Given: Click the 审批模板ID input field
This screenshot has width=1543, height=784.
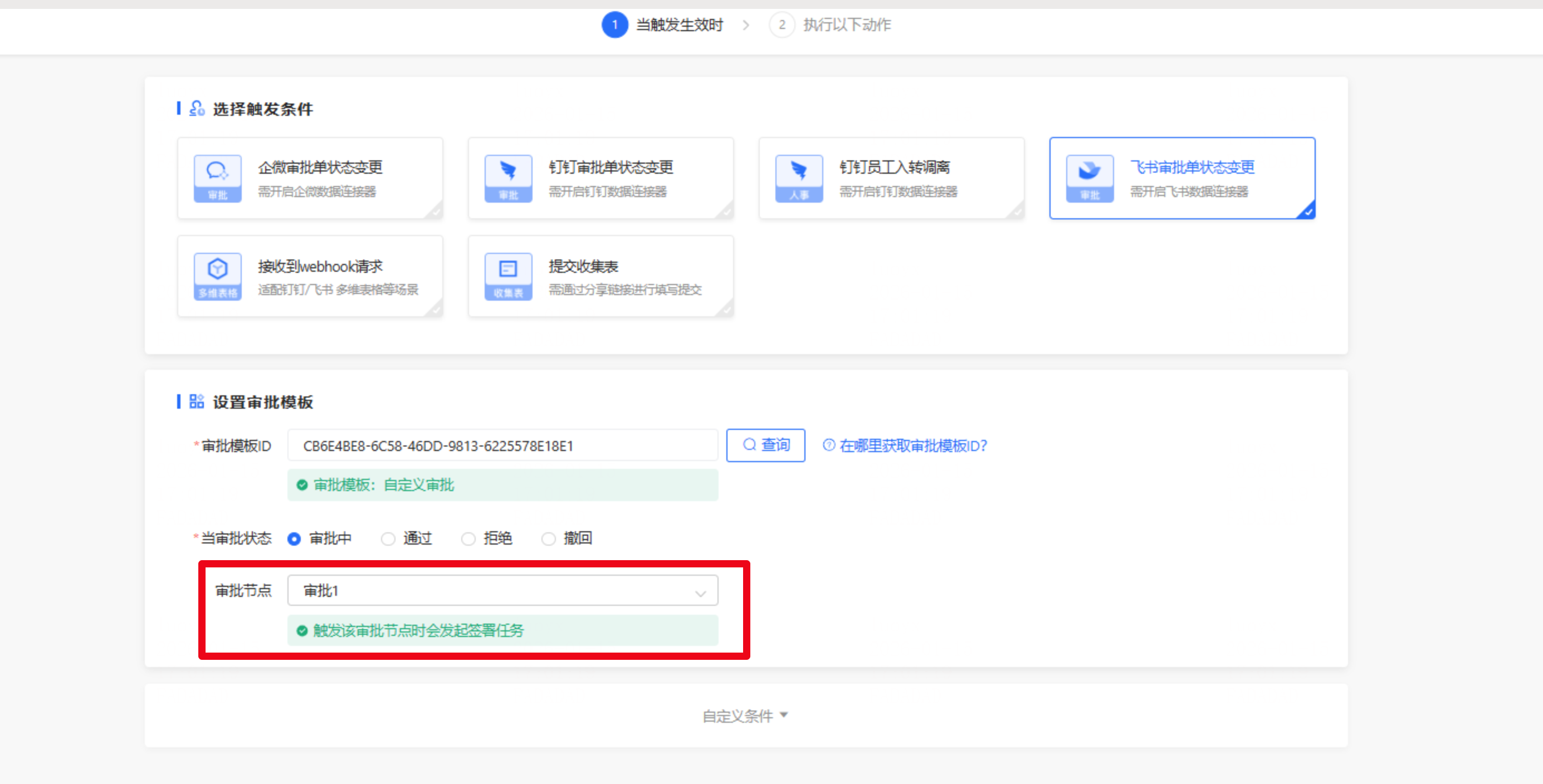Looking at the screenshot, I should (x=502, y=445).
